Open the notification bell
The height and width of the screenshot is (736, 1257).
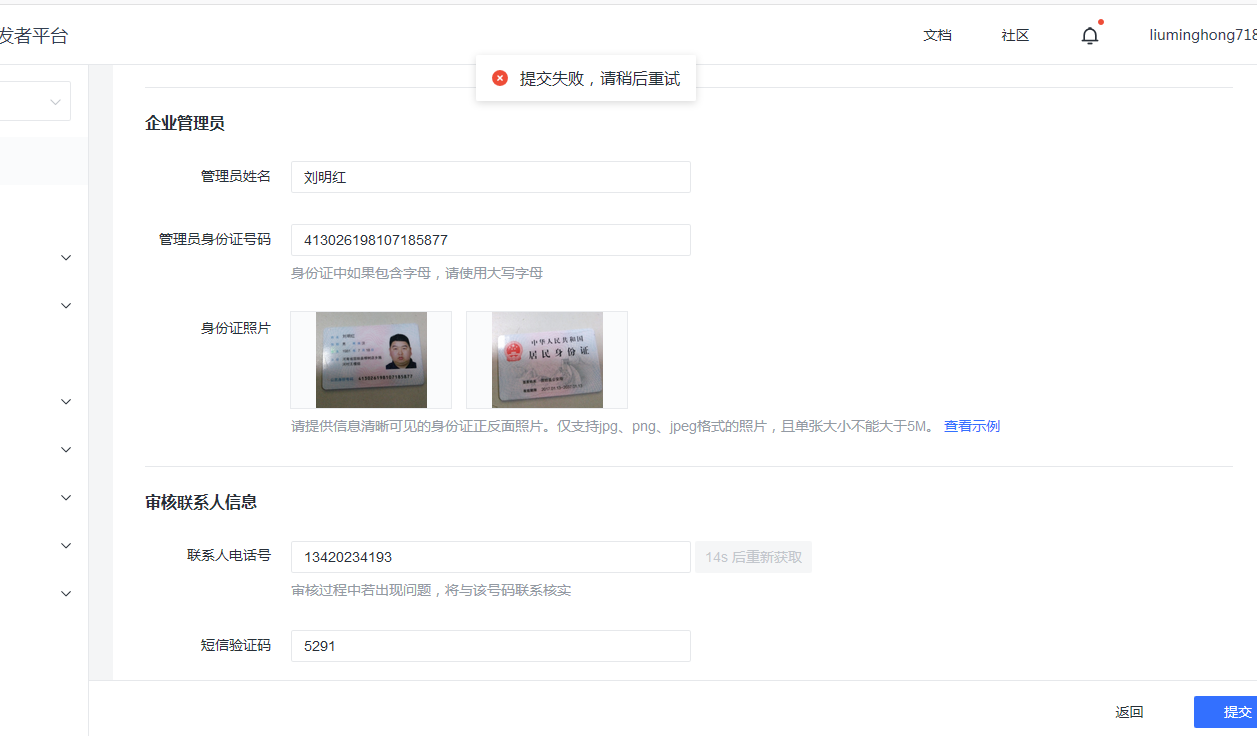click(1089, 34)
